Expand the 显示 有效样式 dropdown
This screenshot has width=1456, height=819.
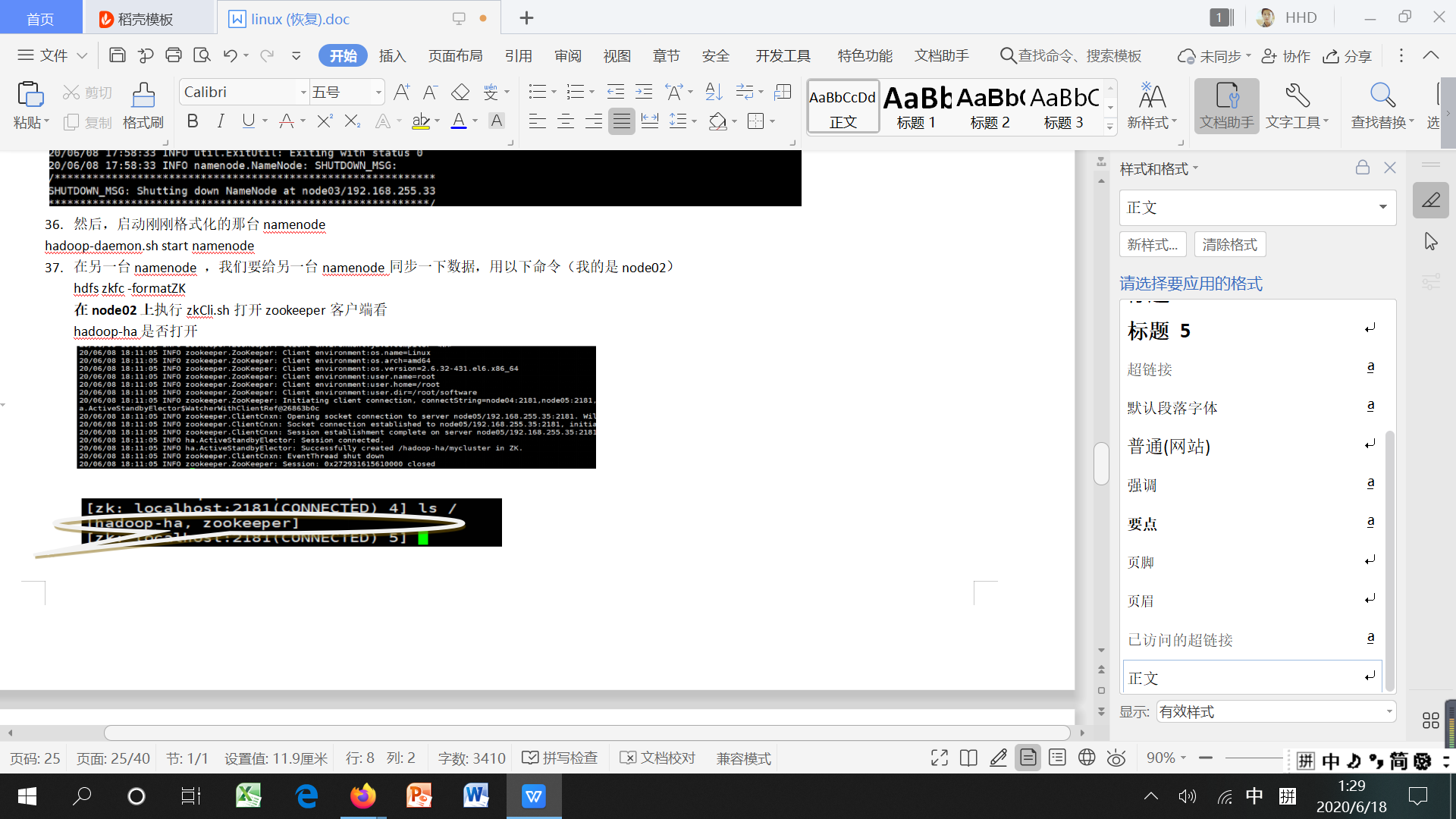coord(1389,711)
